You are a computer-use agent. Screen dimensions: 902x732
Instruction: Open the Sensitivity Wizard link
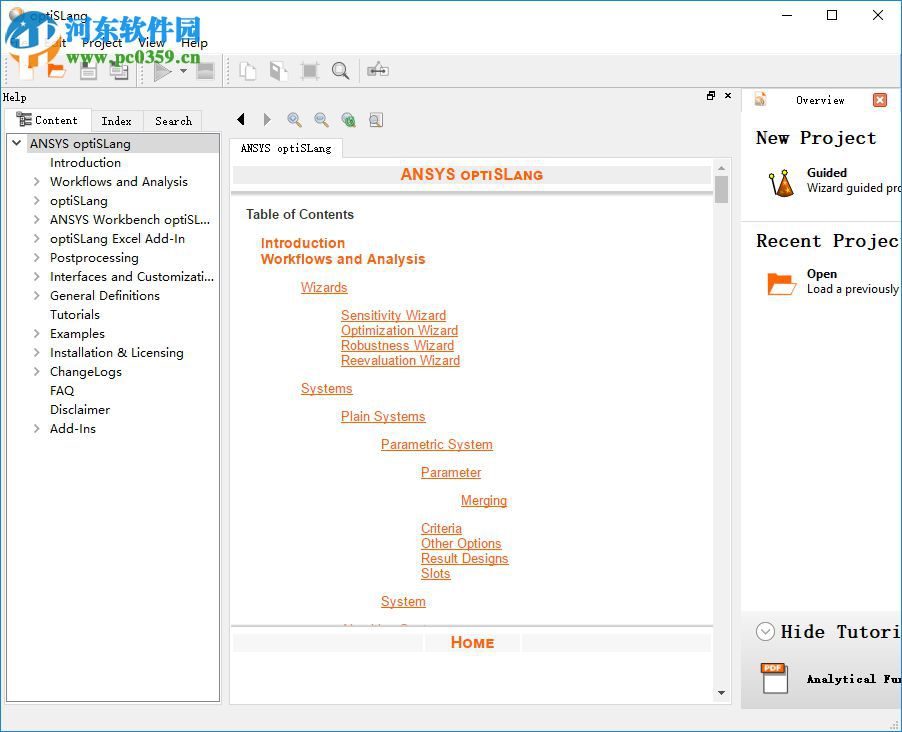[393, 315]
